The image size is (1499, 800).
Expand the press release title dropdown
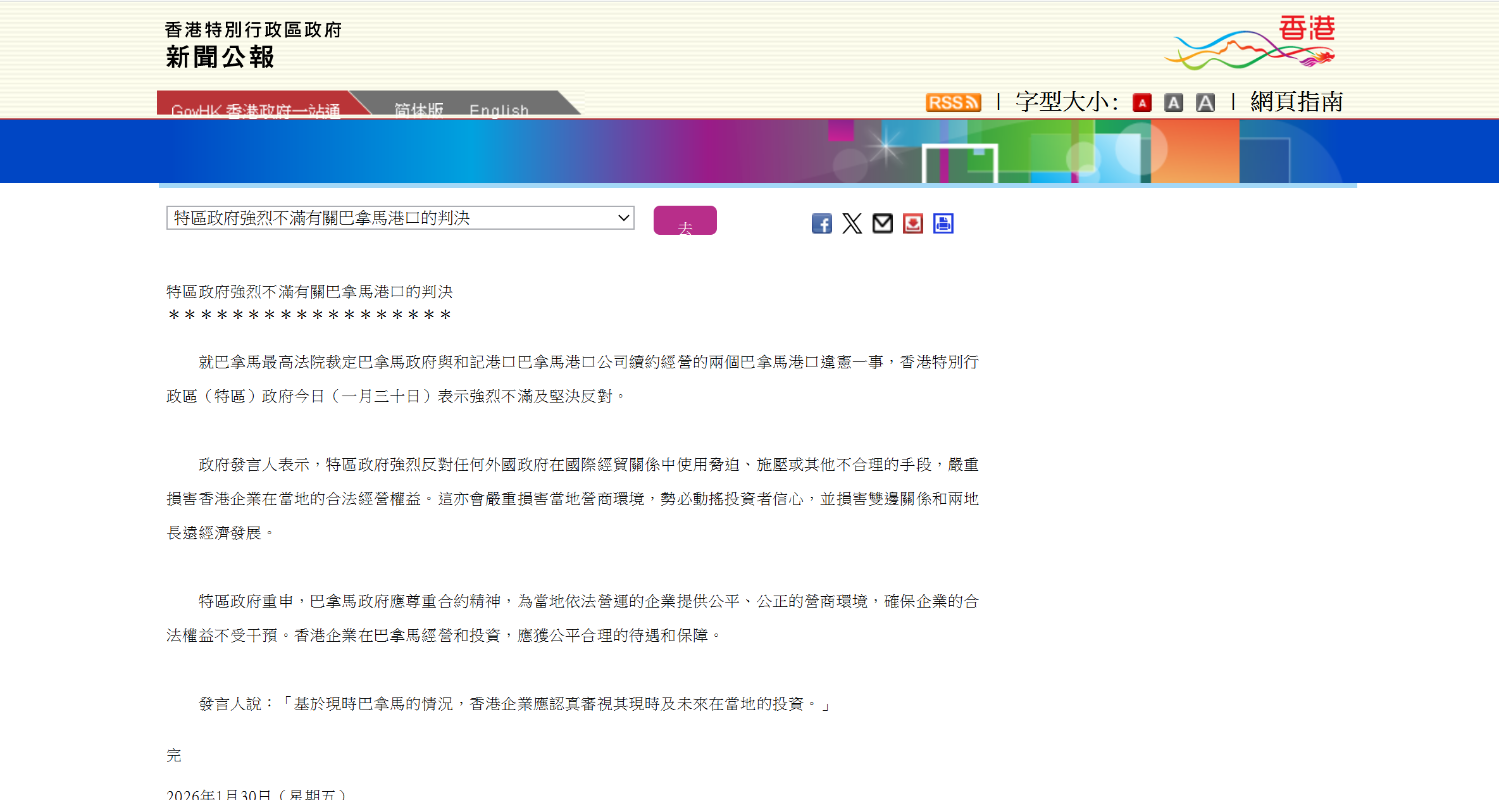(400, 218)
